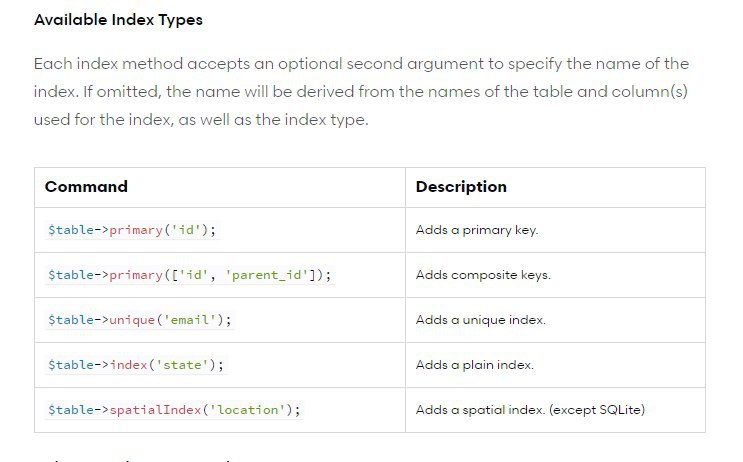Click the Available Index Types heading

pyautogui.click(x=118, y=20)
